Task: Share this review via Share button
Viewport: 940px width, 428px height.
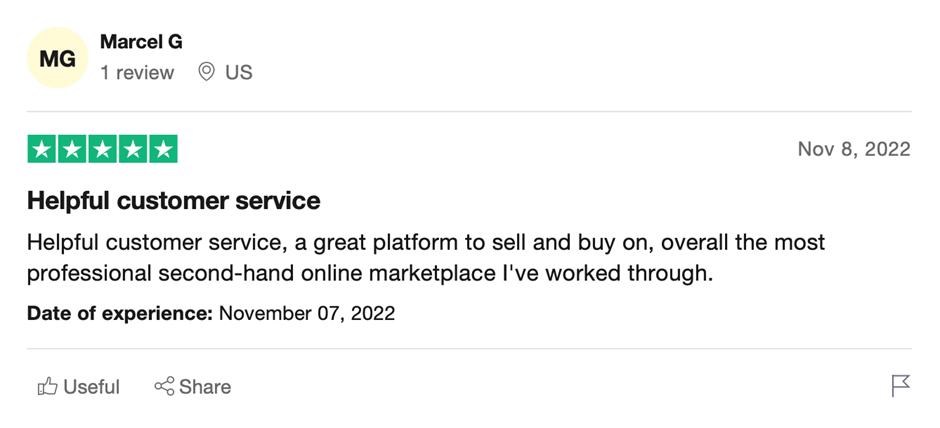Action: 192,387
